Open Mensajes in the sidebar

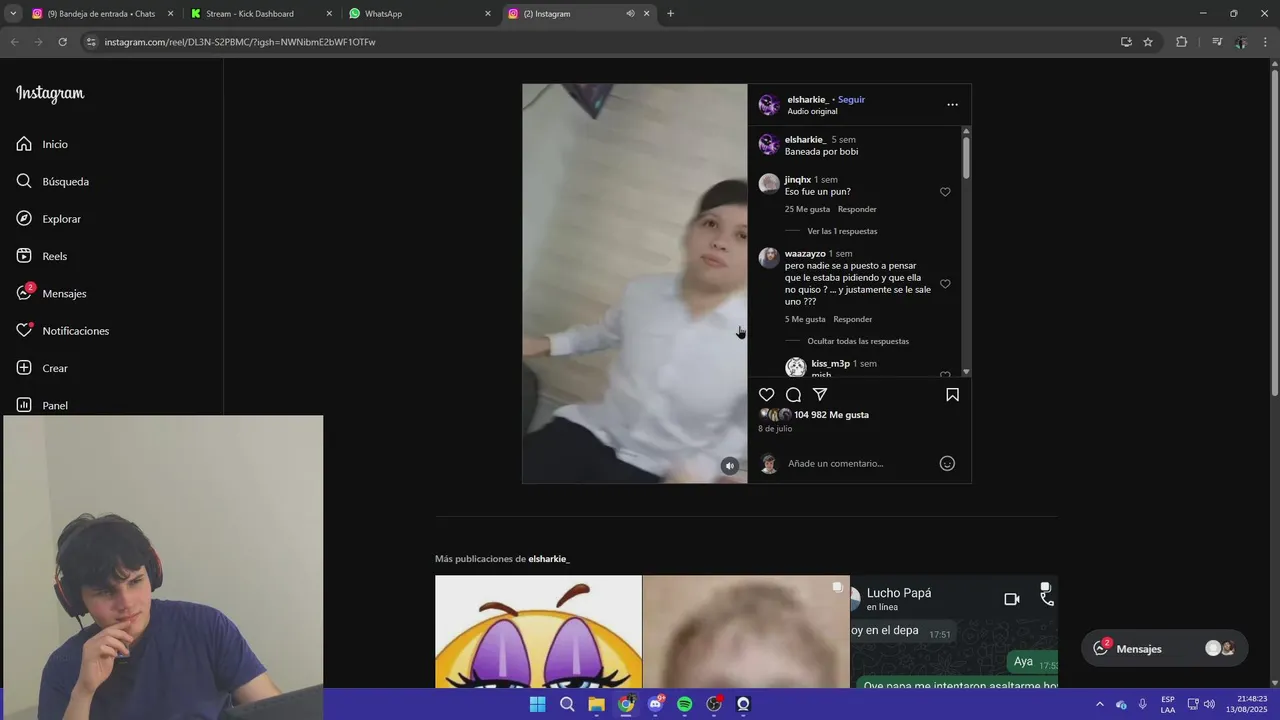click(x=51, y=293)
